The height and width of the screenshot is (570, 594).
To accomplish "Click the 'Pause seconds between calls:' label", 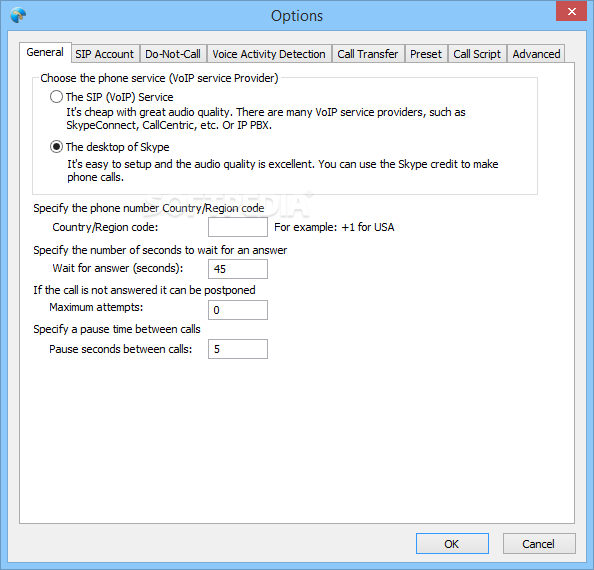I will (120, 349).
